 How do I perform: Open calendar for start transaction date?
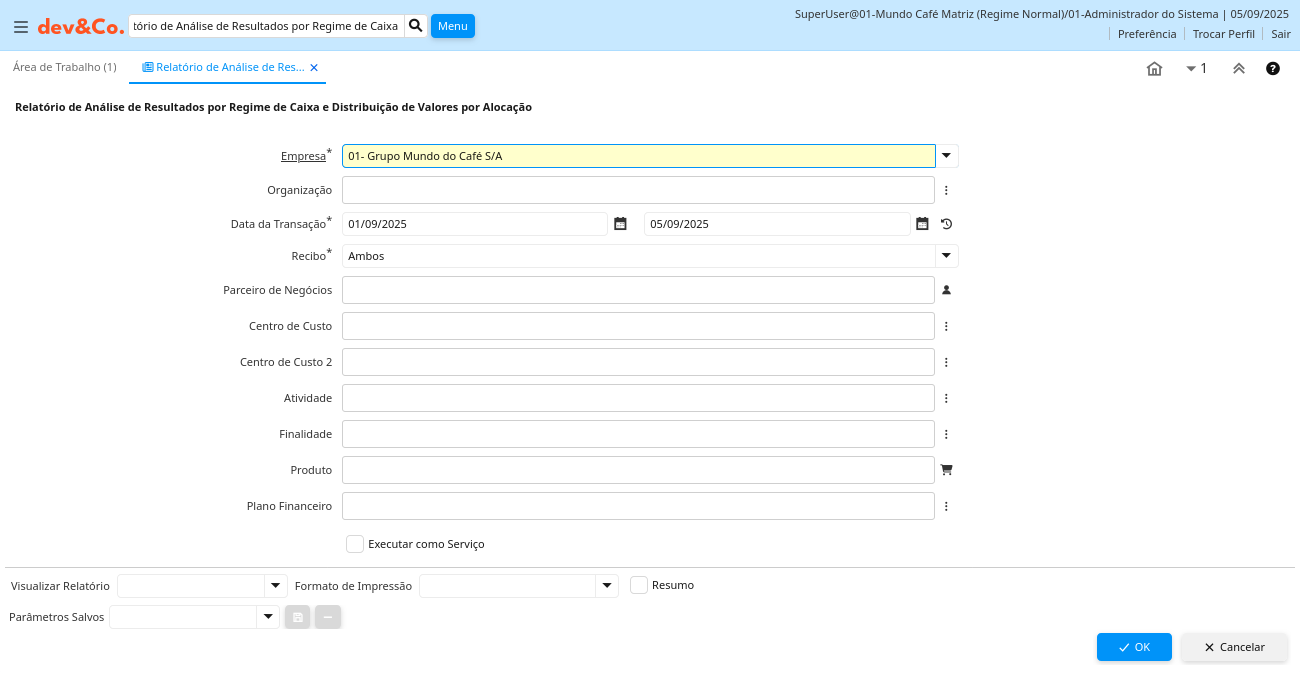pyautogui.click(x=620, y=224)
